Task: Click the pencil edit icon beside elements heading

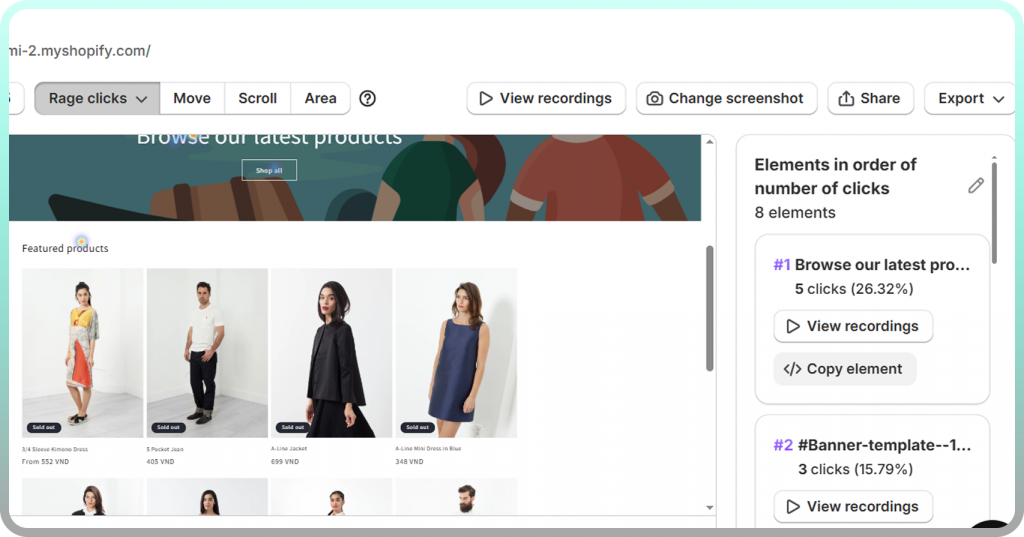Action: 976,185
